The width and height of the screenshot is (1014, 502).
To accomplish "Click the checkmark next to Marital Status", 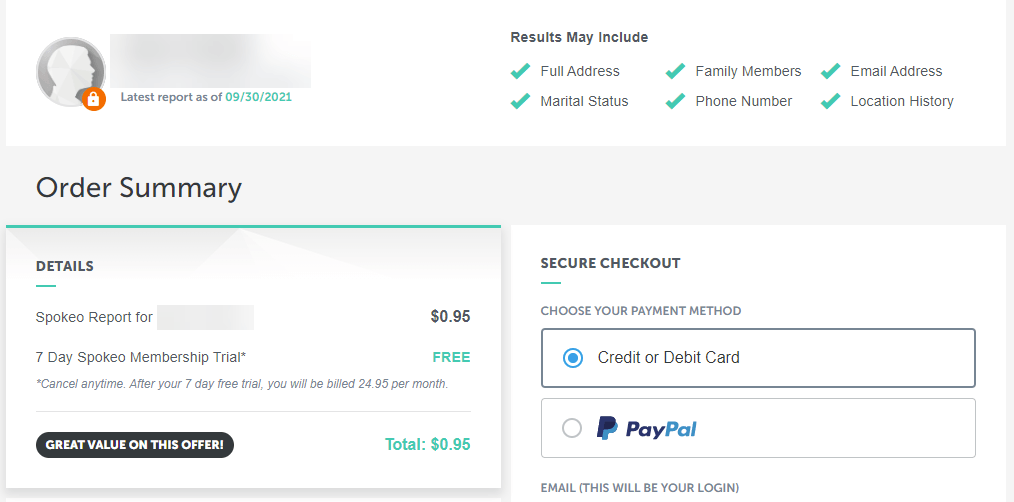I will (x=520, y=101).
